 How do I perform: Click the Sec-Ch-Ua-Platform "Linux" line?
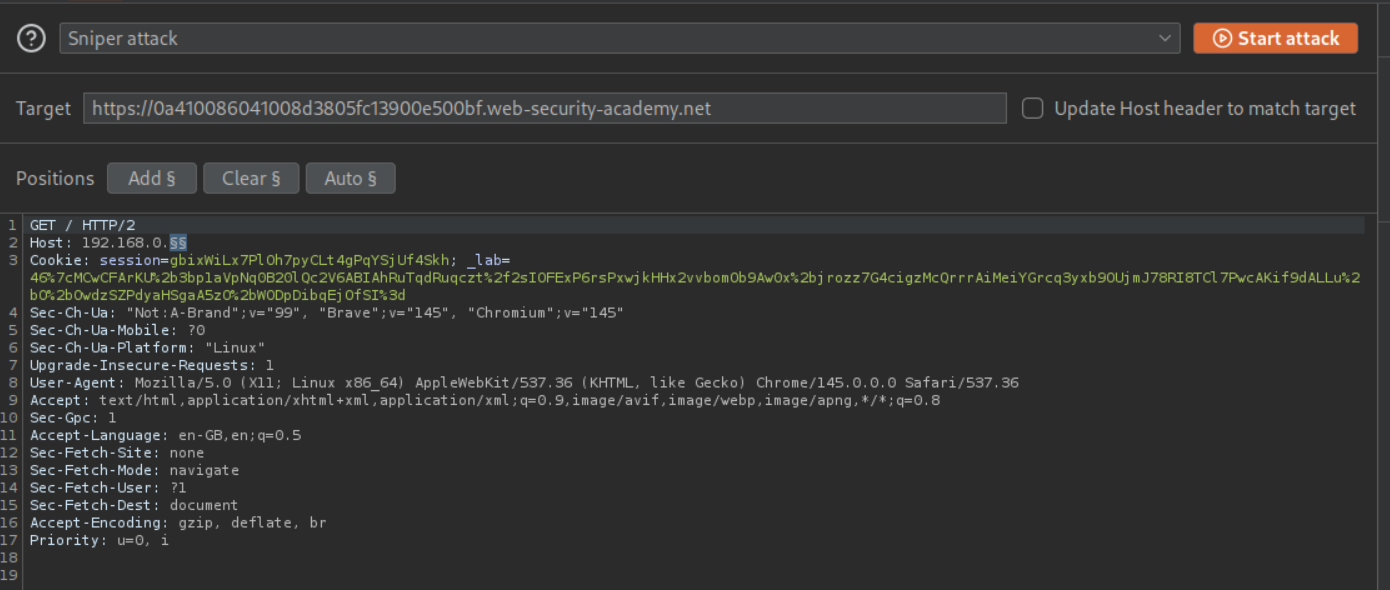coord(147,348)
